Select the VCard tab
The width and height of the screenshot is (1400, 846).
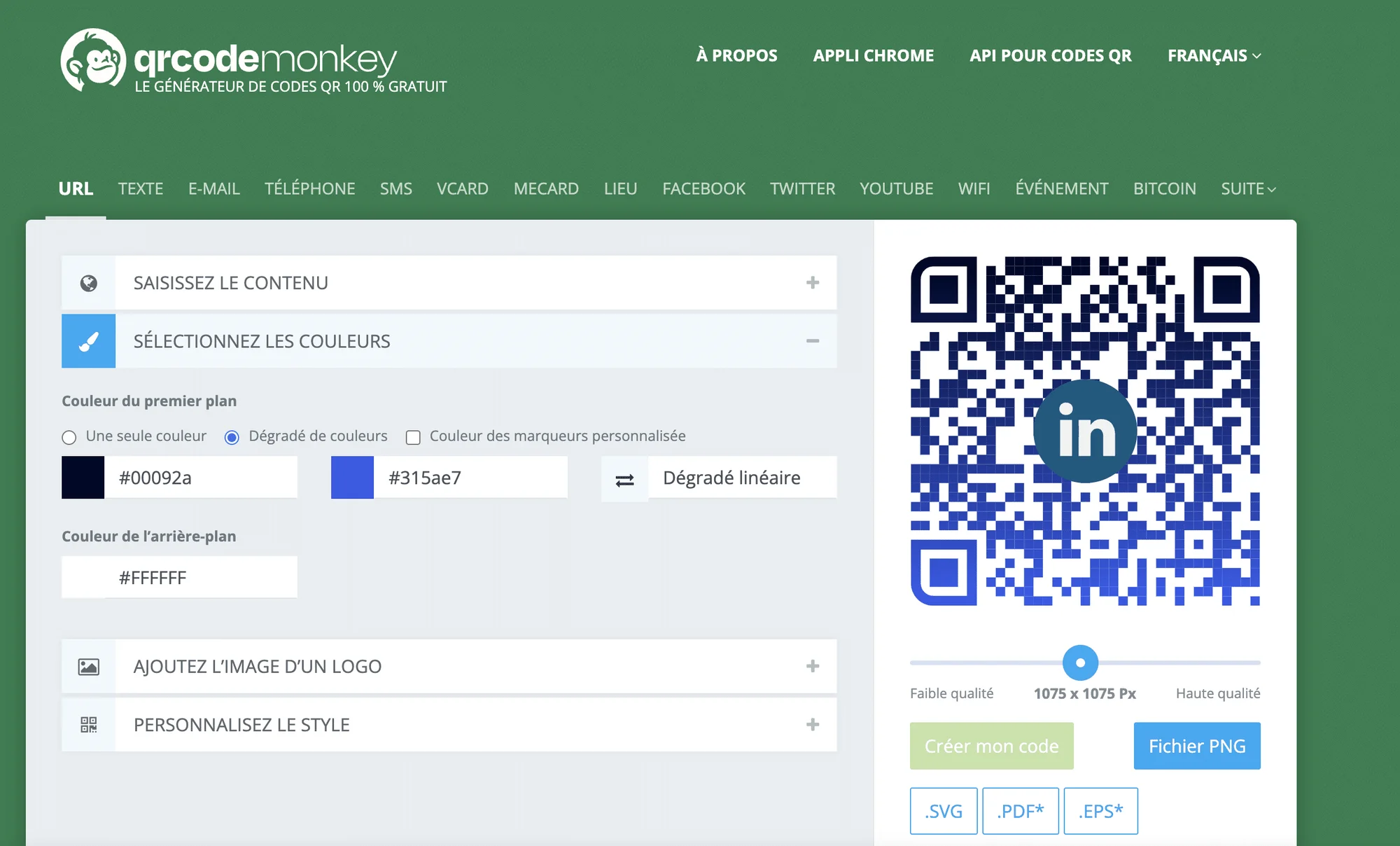pos(463,188)
